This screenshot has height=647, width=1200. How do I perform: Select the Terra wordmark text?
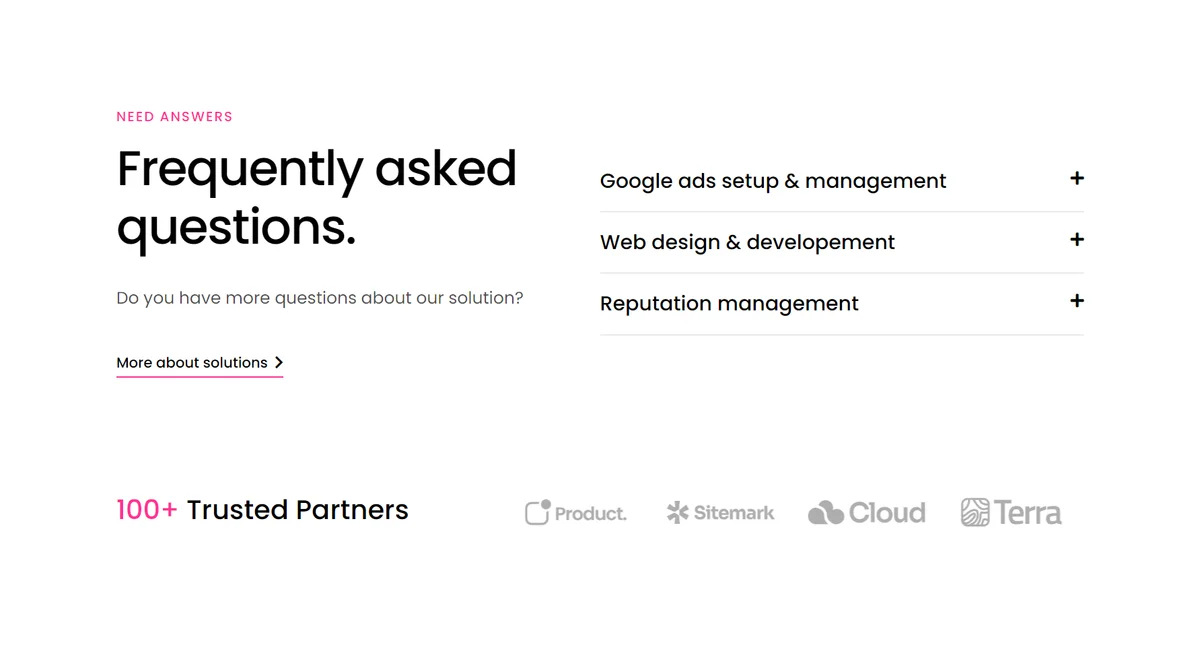(x=1028, y=513)
